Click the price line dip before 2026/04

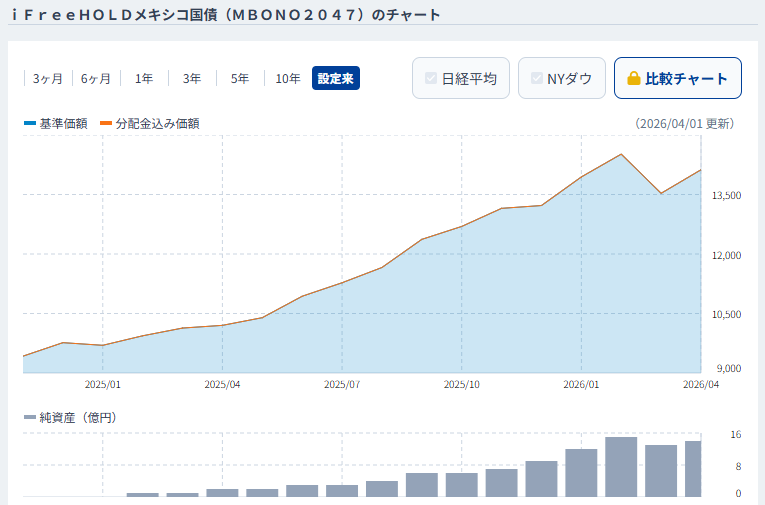tap(661, 193)
